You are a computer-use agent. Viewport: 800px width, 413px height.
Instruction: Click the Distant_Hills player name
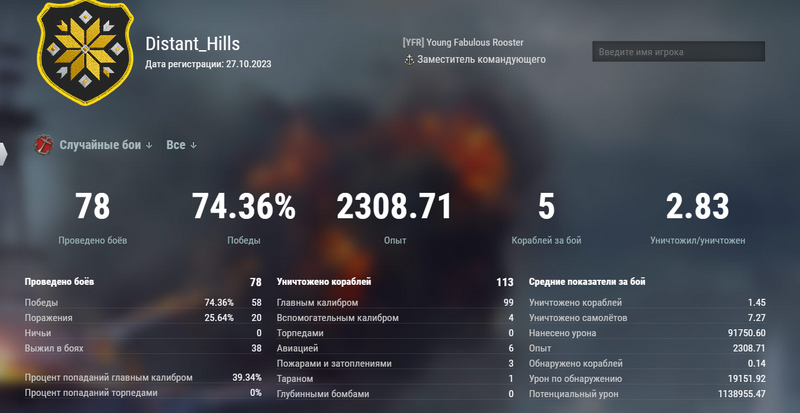[x=192, y=44]
